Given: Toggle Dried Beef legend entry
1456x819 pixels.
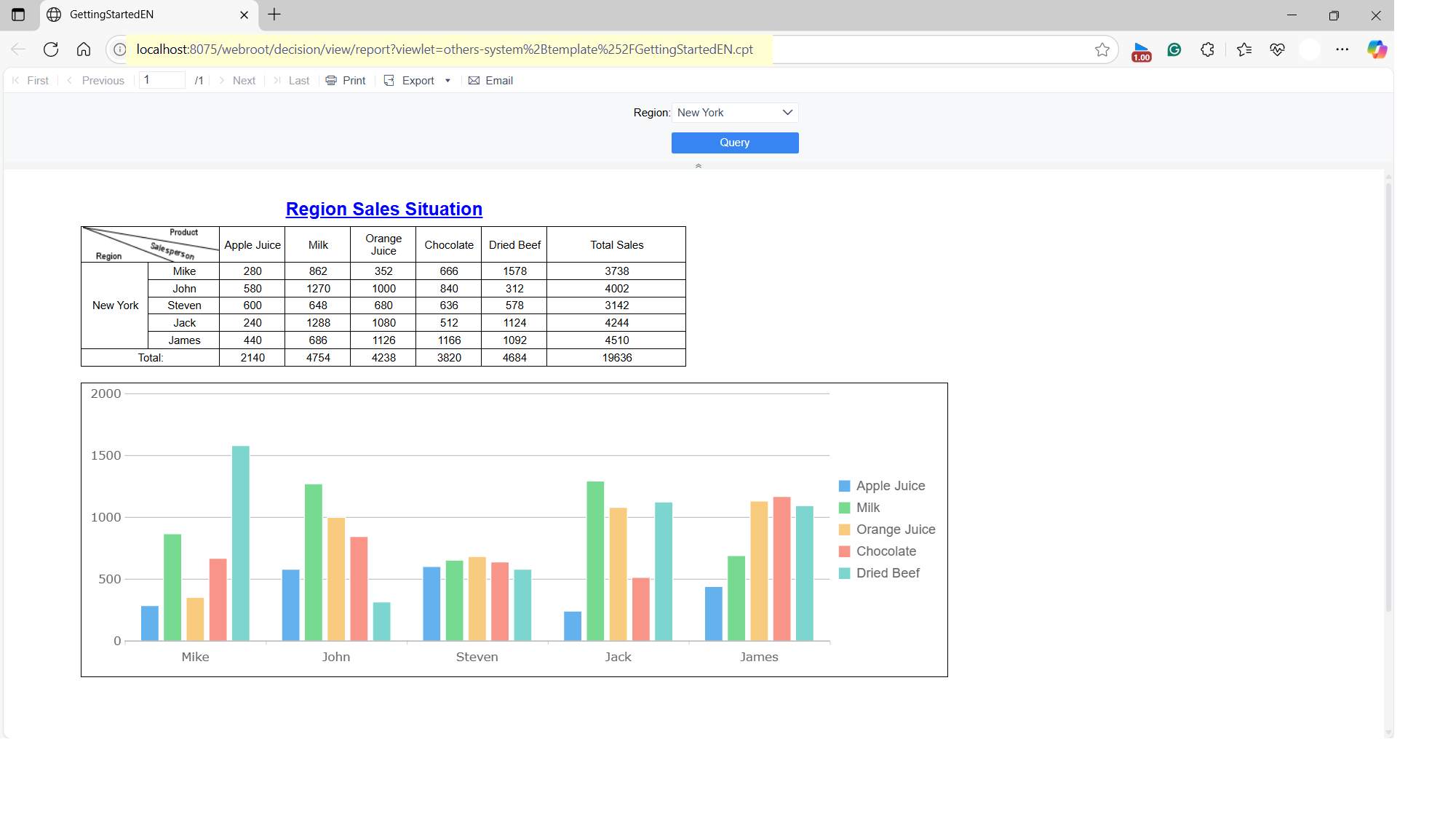Looking at the screenshot, I should (x=887, y=573).
